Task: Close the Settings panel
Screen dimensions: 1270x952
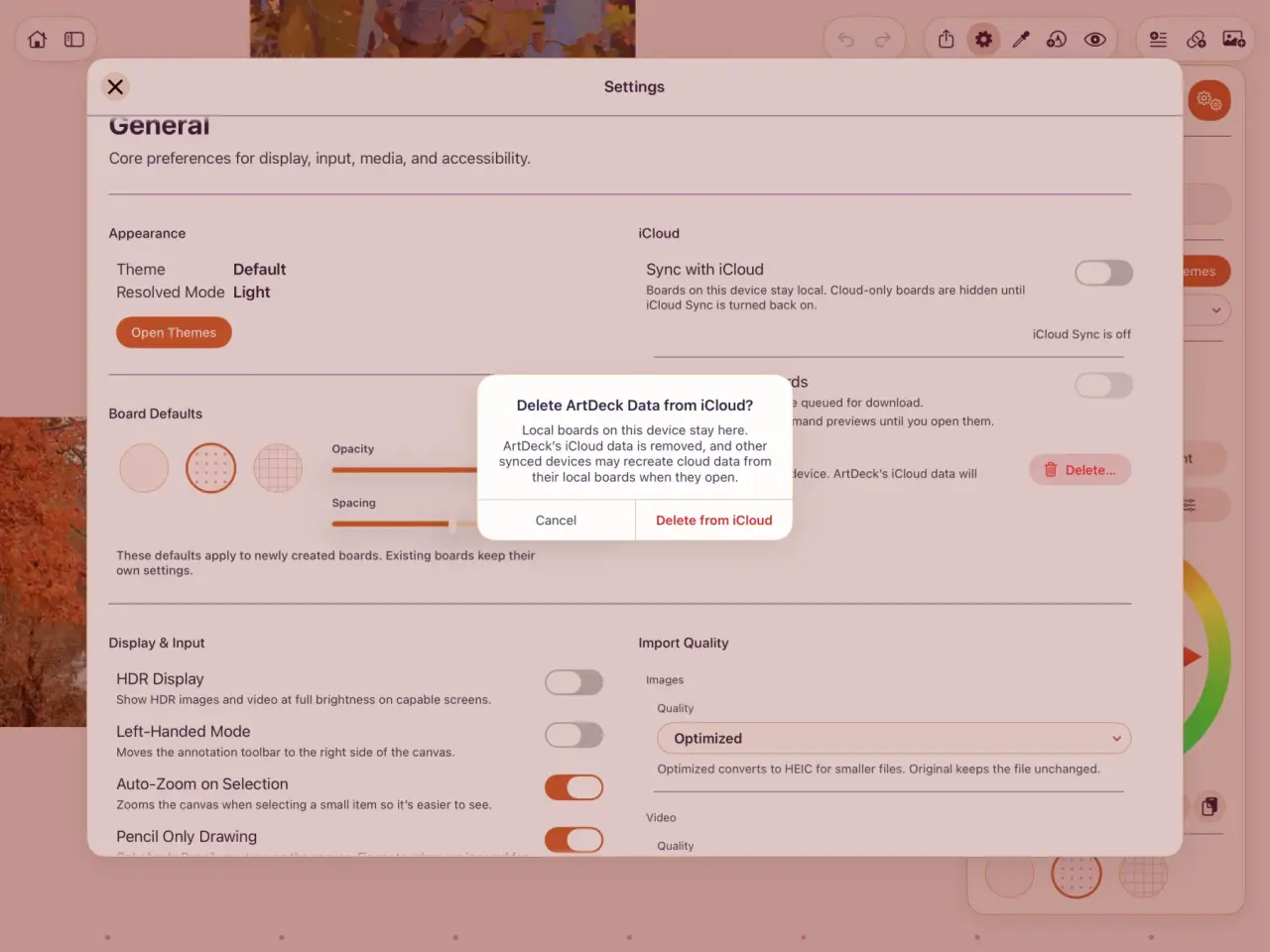Action: tap(115, 86)
